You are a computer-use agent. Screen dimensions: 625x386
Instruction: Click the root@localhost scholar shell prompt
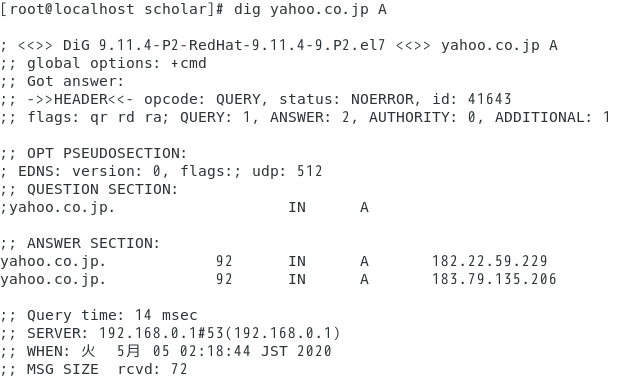pyautogui.click(x=112, y=9)
